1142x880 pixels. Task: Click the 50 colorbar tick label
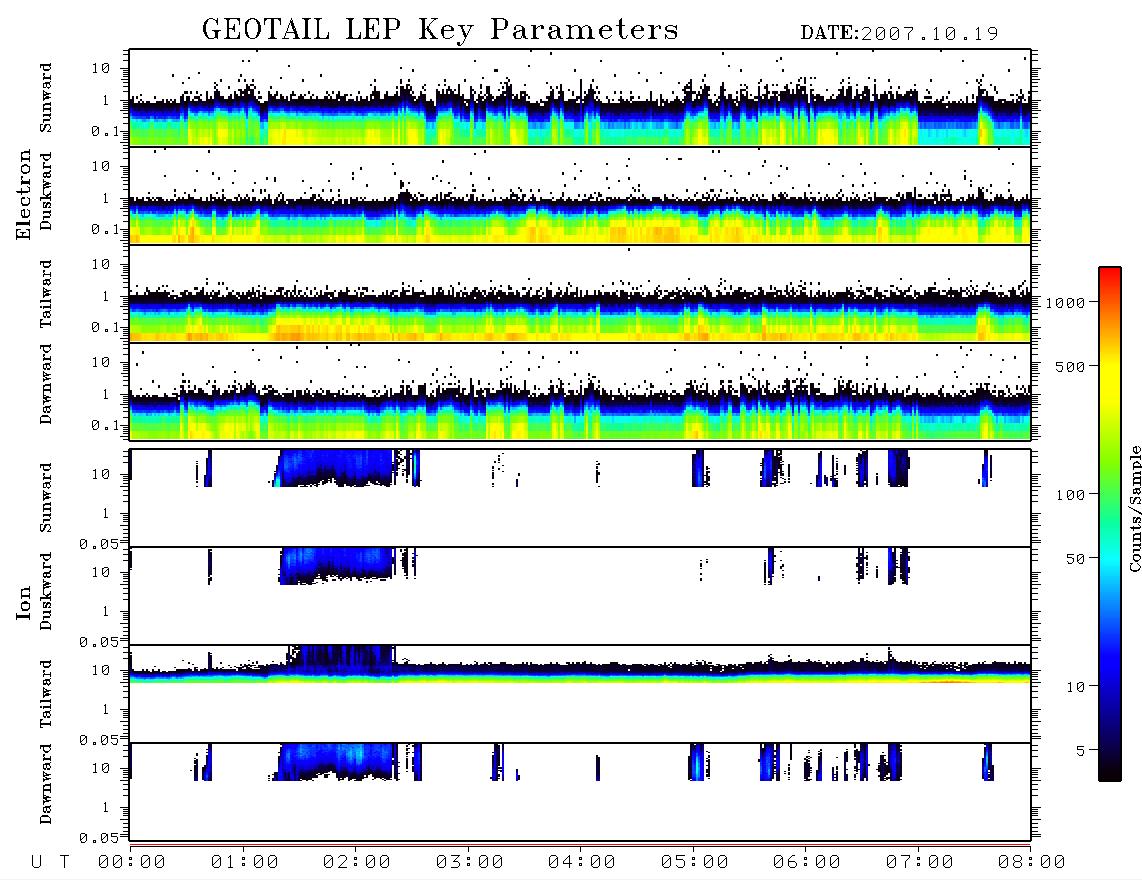pyautogui.click(x=1076, y=559)
